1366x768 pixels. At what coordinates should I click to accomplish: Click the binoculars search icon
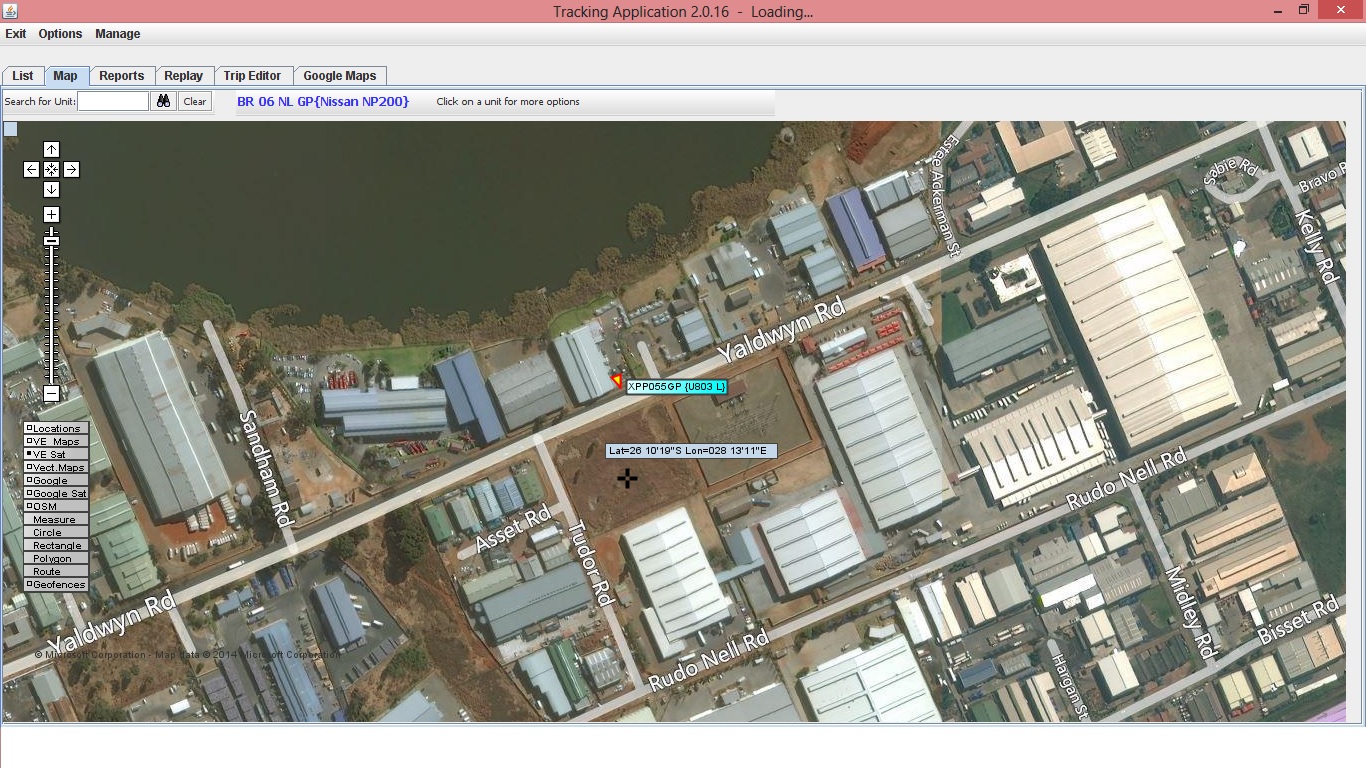tap(163, 101)
